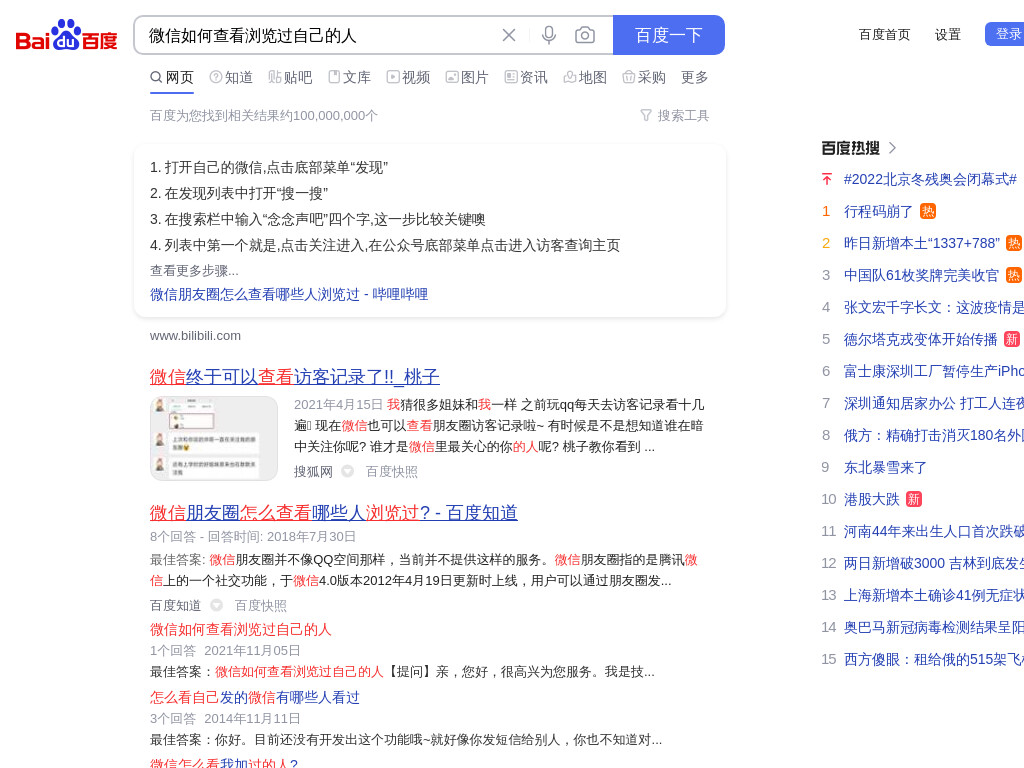1024x768 pixels.
Task: Open hot search 上海新增本土确诊41例
Action: point(933,596)
